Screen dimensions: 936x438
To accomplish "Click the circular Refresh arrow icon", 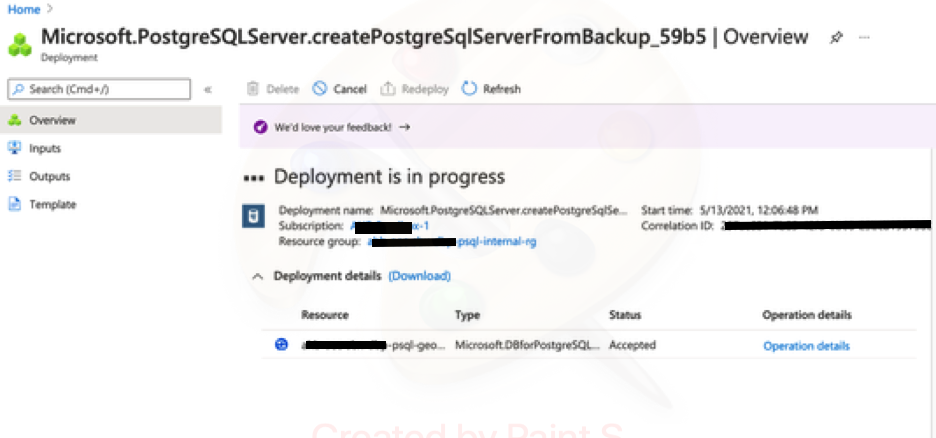I will pos(469,89).
